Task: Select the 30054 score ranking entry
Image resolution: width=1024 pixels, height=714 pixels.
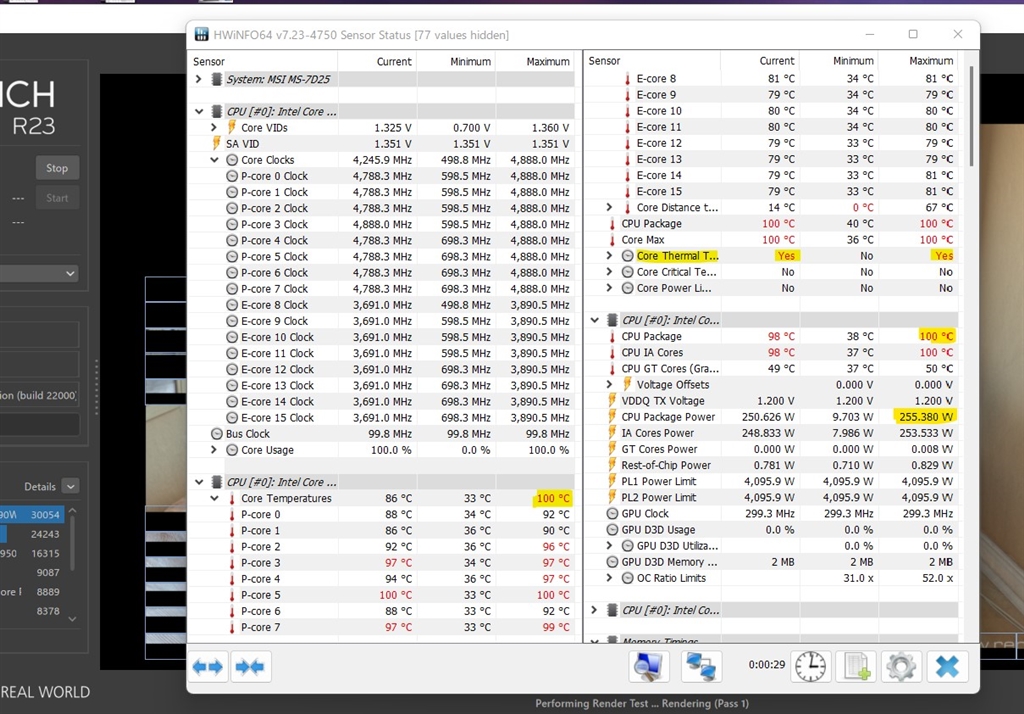Action: coord(45,514)
